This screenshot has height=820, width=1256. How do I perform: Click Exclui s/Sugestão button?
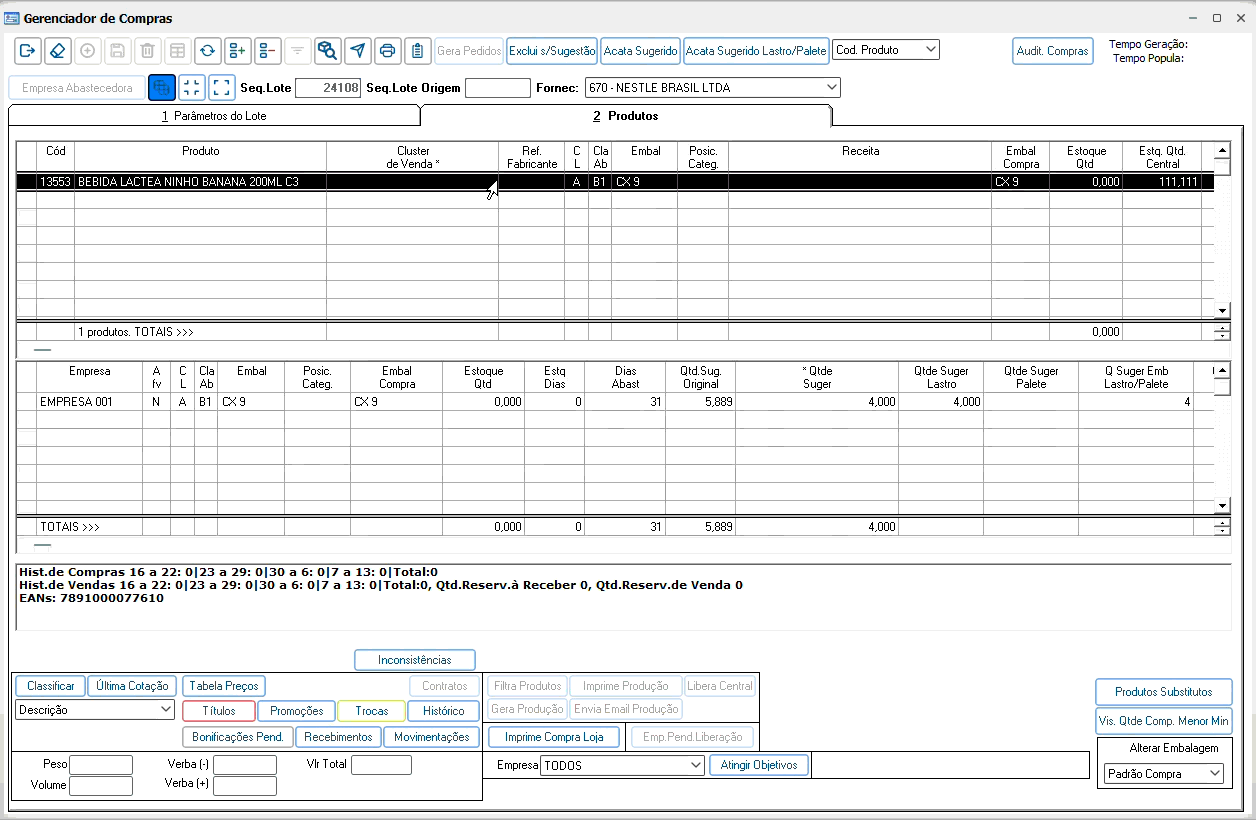[x=552, y=50]
